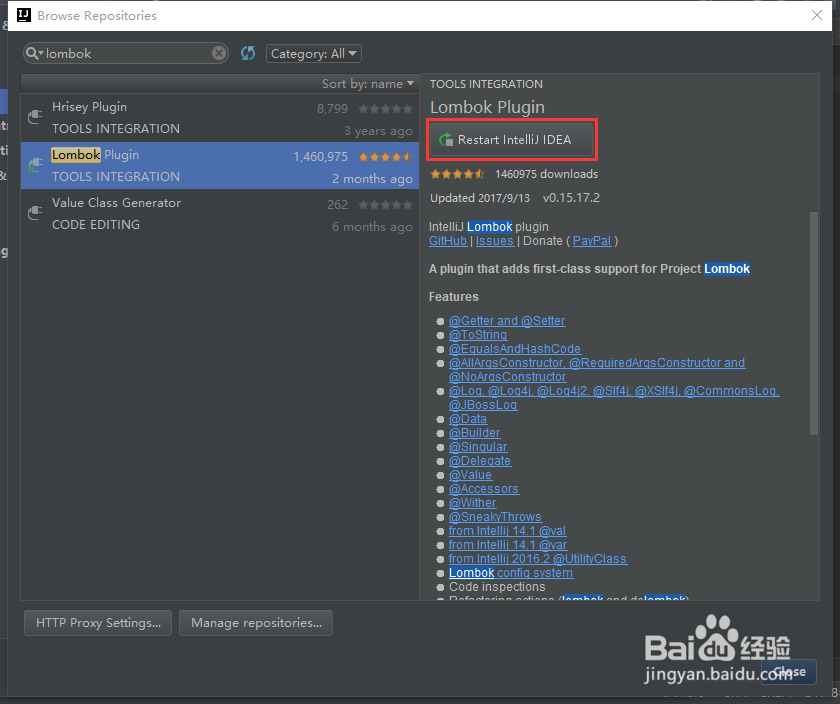
Task: Open the @Singular link
Action: point(478,447)
